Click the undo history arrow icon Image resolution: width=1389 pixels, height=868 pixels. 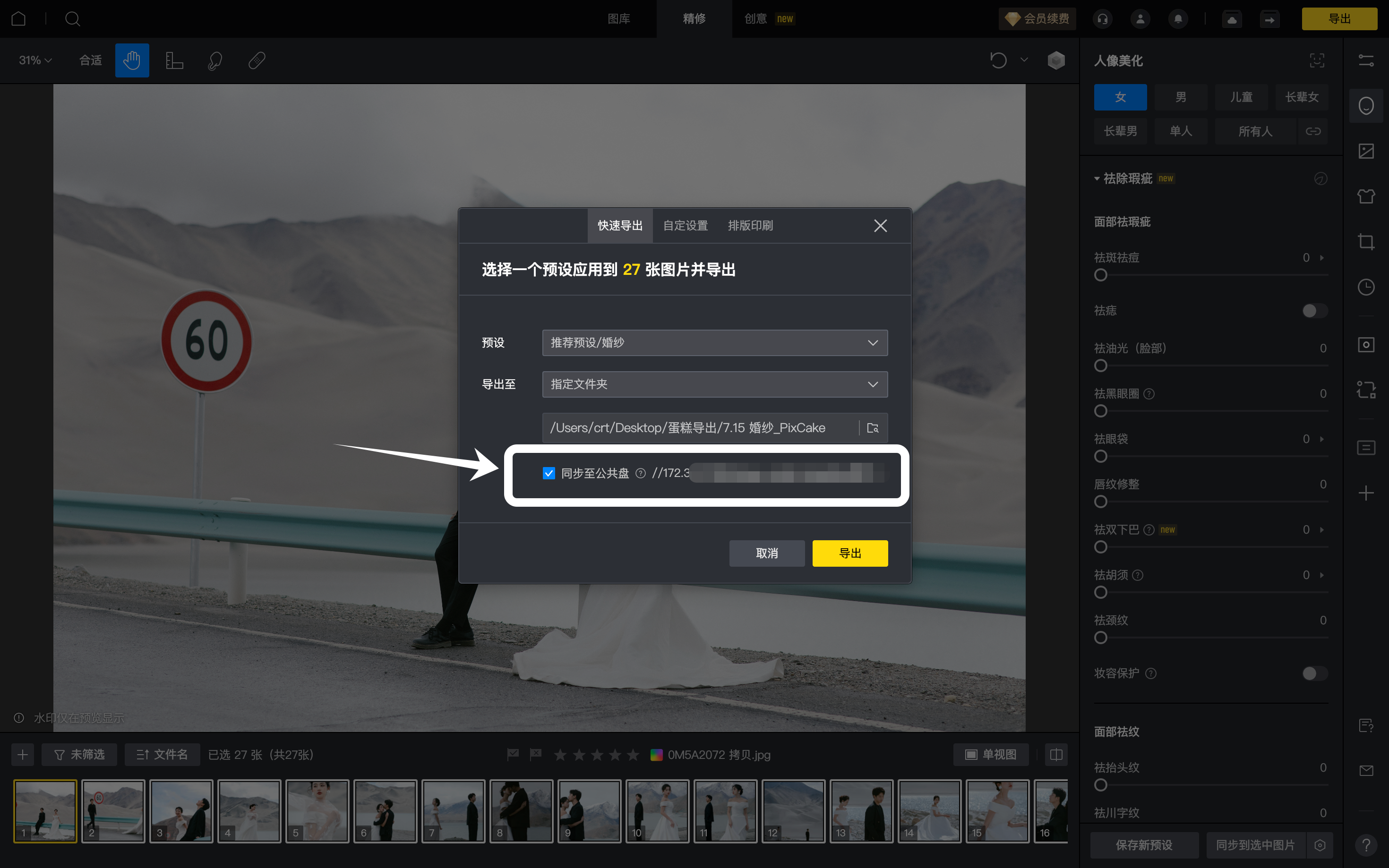(x=998, y=60)
